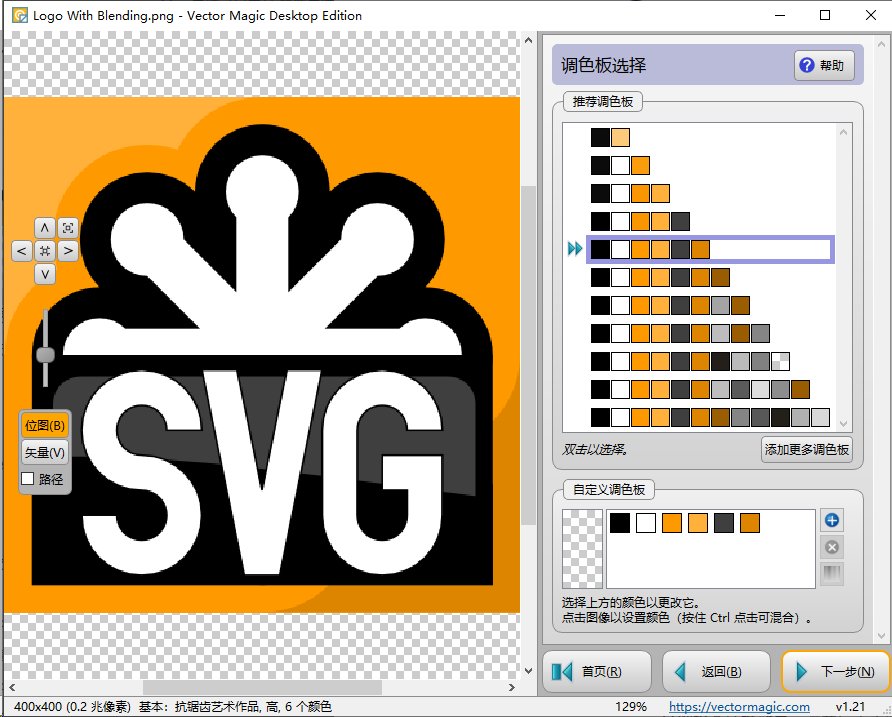Switch preview to 矢量(V) vector mode
The height and width of the screenshot is (717, 892).
(x=45, y=453)
